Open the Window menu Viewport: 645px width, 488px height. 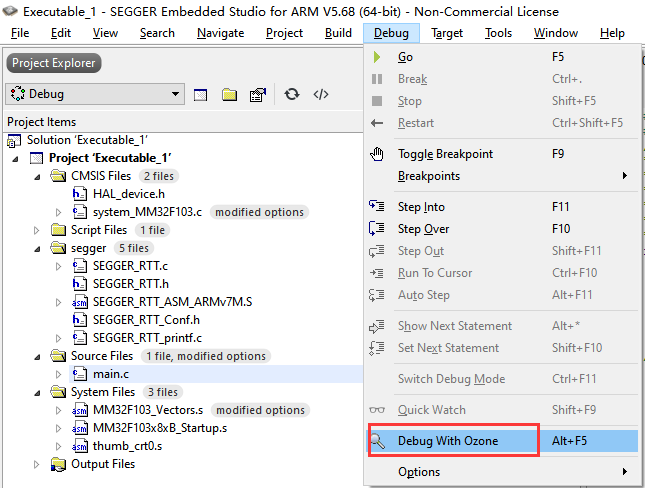pyautogui.click(x=556, y=33)
